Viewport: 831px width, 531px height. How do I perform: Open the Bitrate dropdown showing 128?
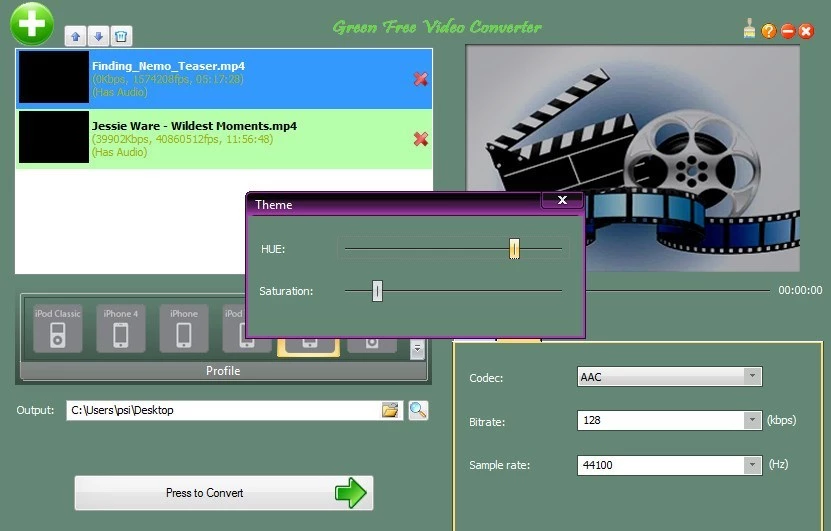[x=751, y=421]
